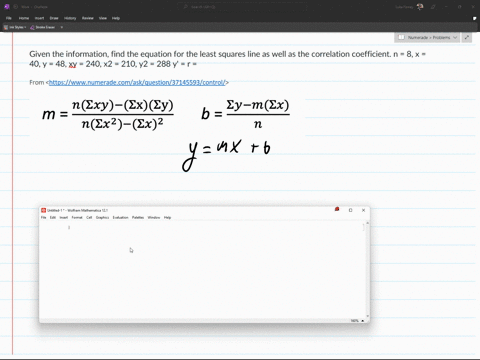Open Mathematica Graphics menu

tap(102, 218)
